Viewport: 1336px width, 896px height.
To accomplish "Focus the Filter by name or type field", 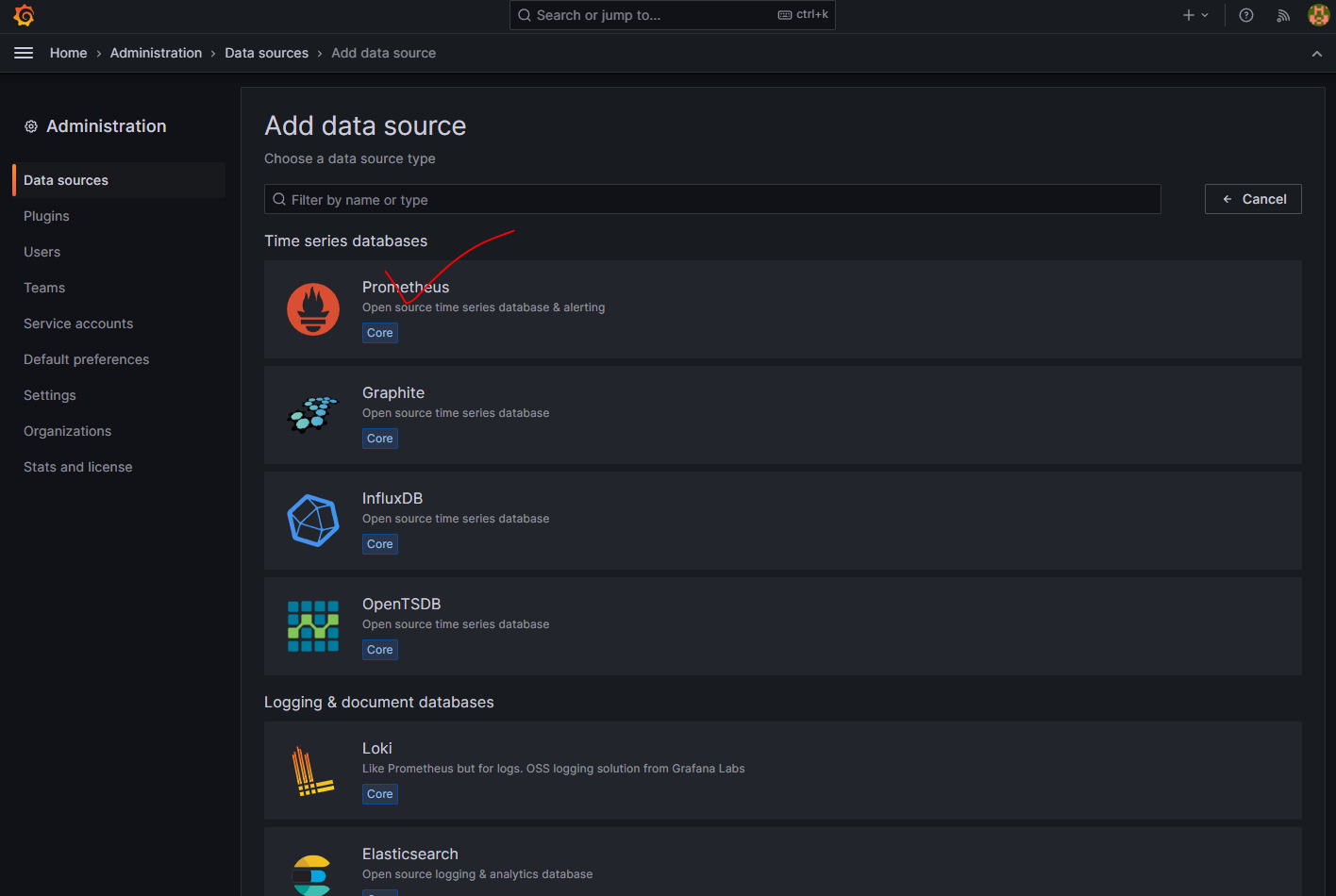I will (x=712, y=199).
